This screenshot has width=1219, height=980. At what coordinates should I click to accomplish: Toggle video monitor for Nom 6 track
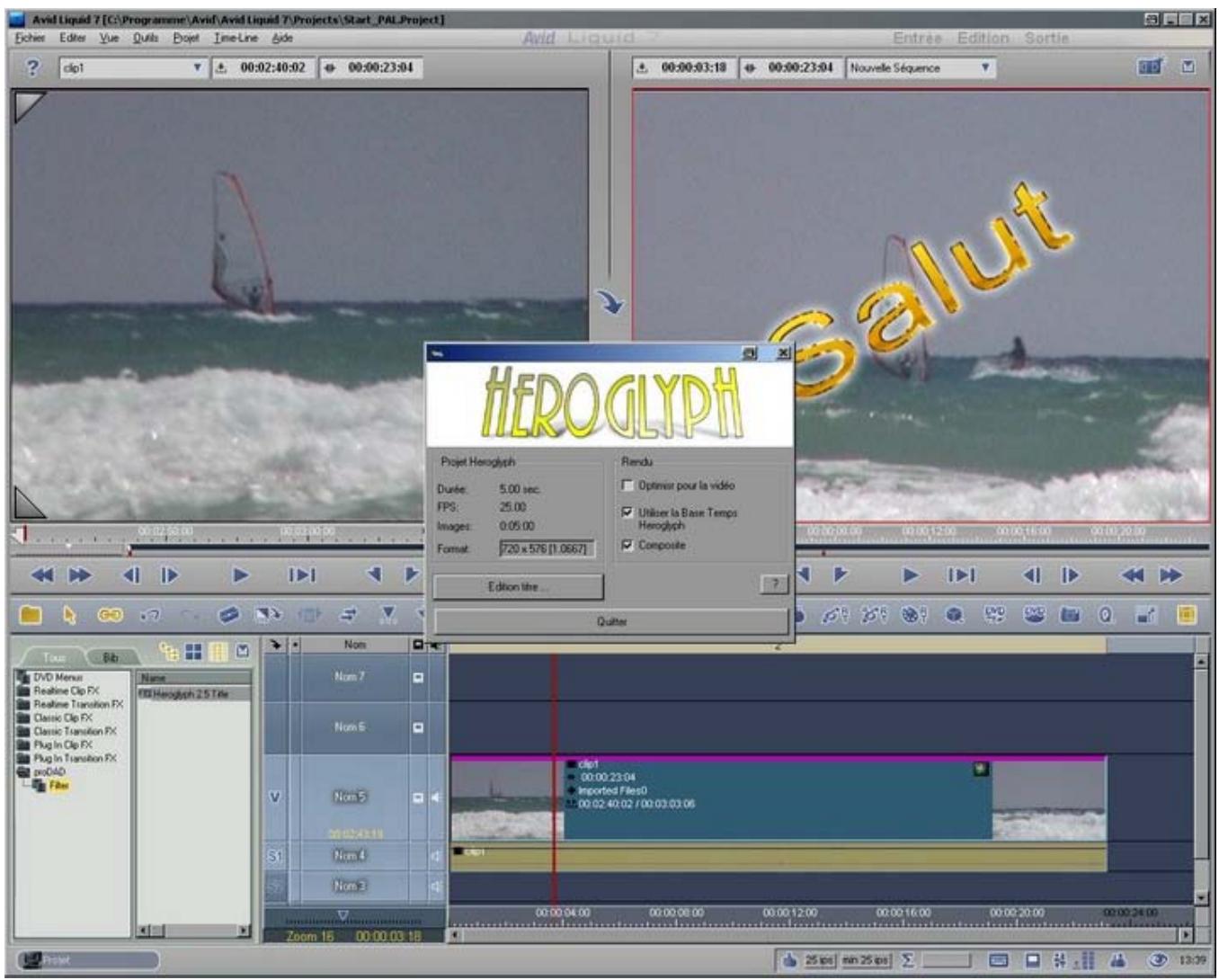click(418, 727)
